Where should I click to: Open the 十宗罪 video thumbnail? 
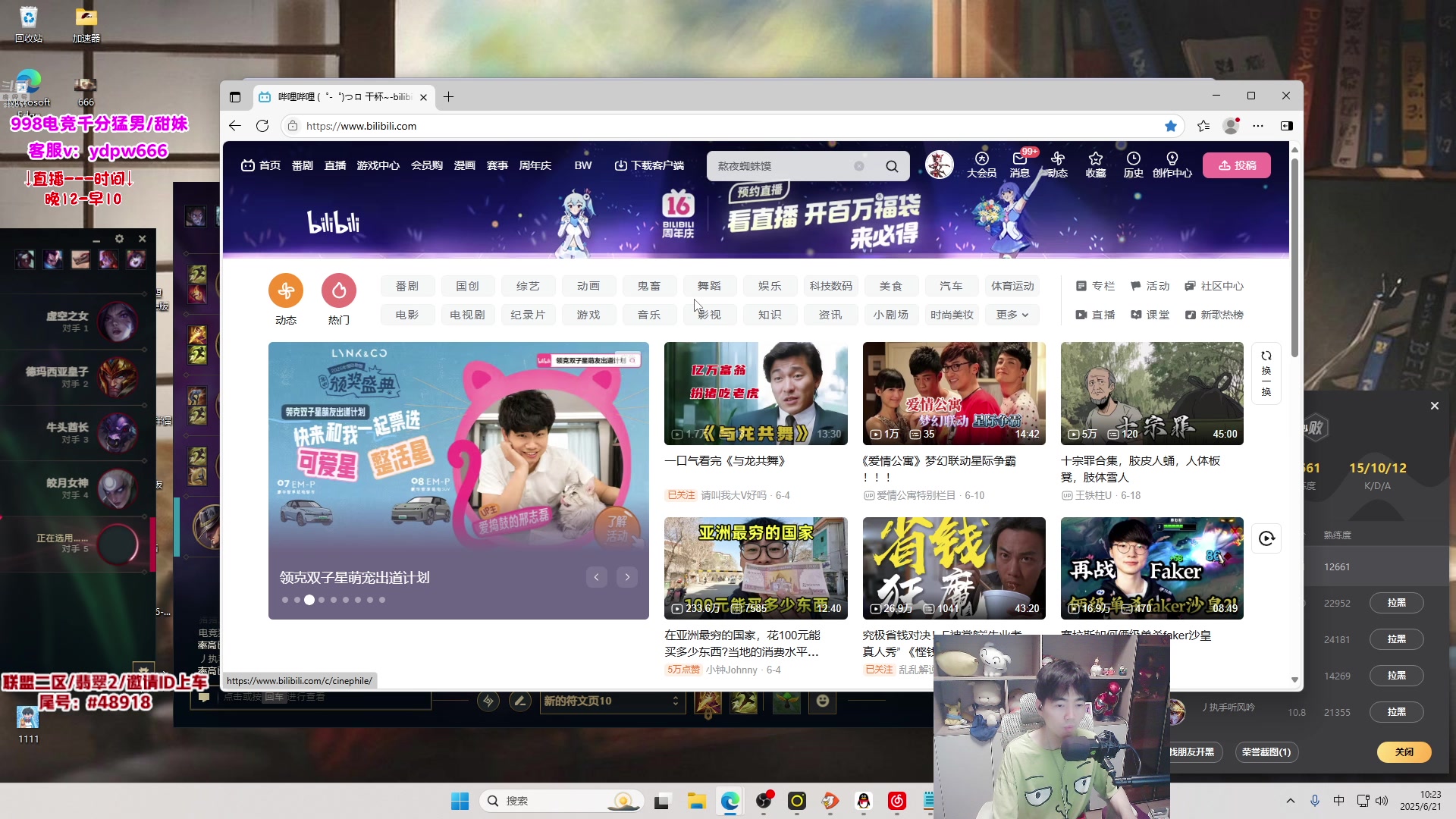[x=1152, y=394]
